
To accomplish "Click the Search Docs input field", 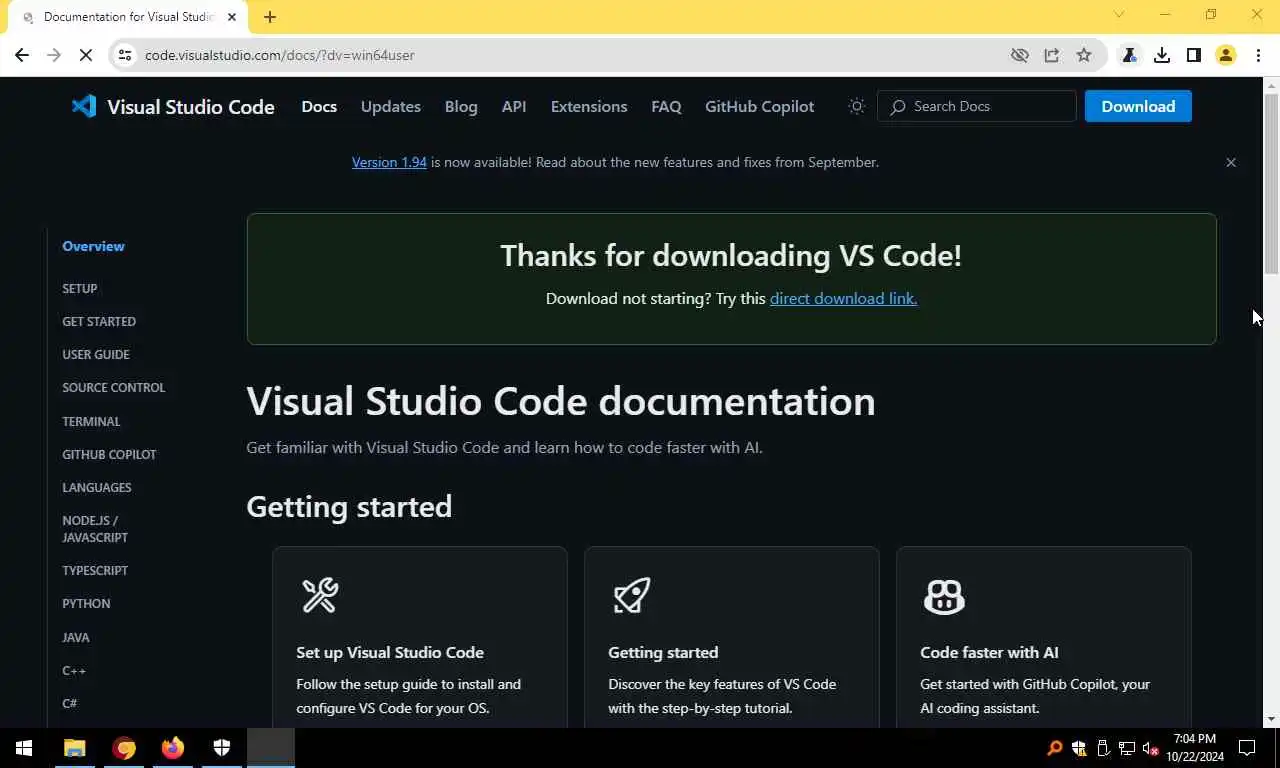I will click(976, 106).
